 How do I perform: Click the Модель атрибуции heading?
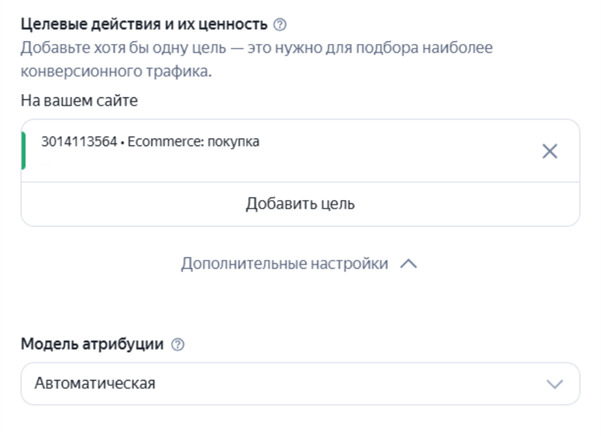point(92,344)
